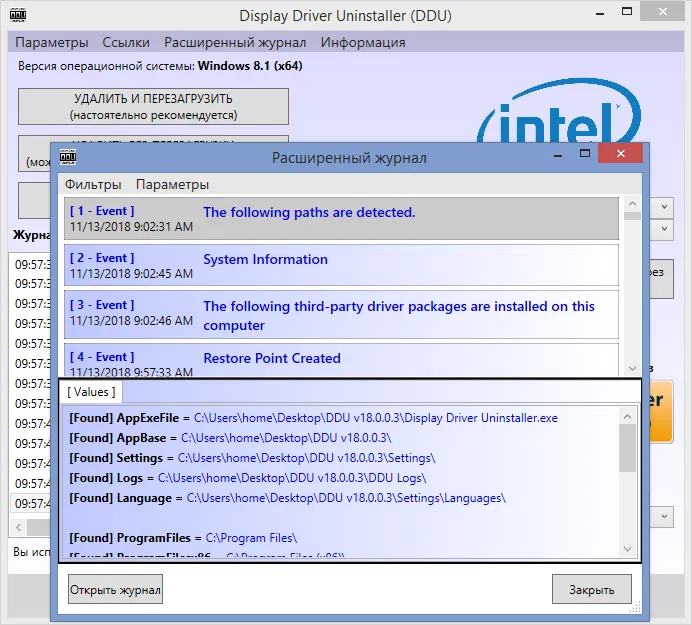Click the Открыть журнал button

(x=115, y=589)
